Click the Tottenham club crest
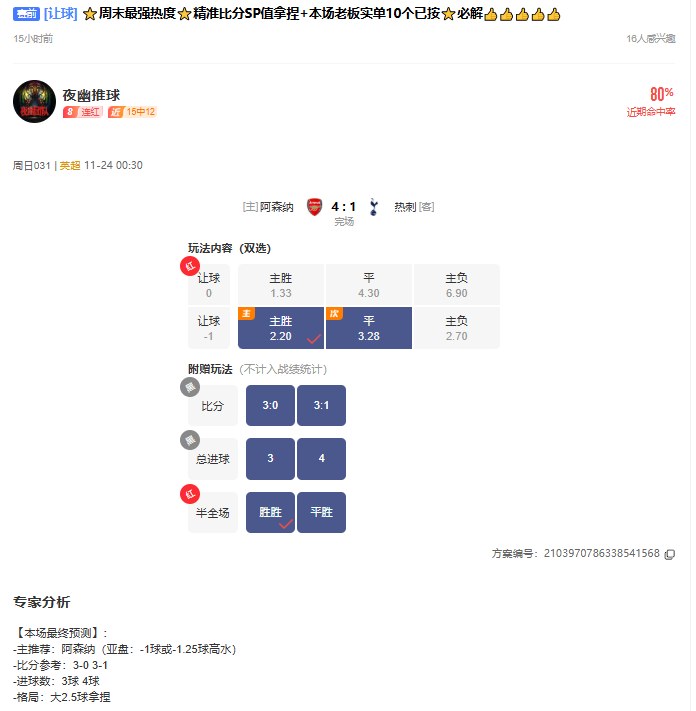Viewport: 696px width, 711px height. coord(374,207)
